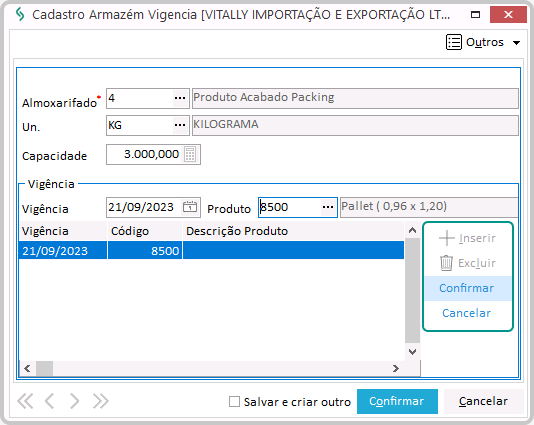Click the Excluir trash button

pyautogui.click(x=467, y=263)
